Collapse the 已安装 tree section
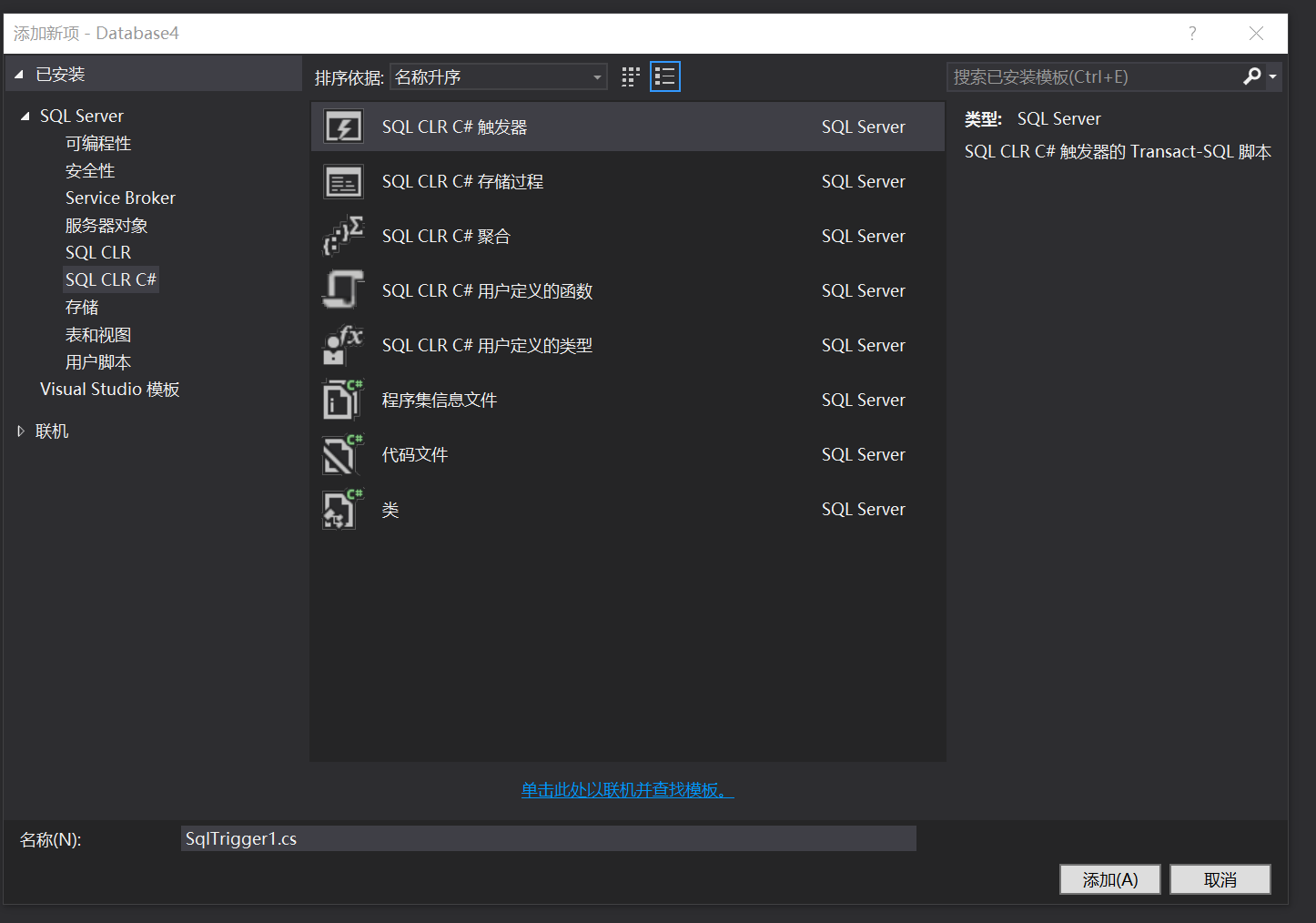This screenshot has width=1316, height=923. [18, 75]
